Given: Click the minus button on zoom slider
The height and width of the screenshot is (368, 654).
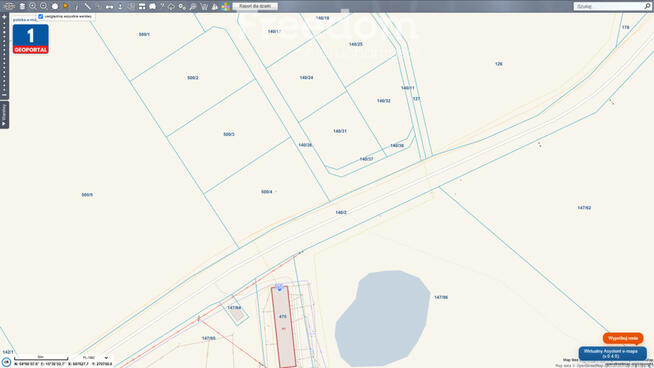Looking at the screenshot, I should click(4, 95).
